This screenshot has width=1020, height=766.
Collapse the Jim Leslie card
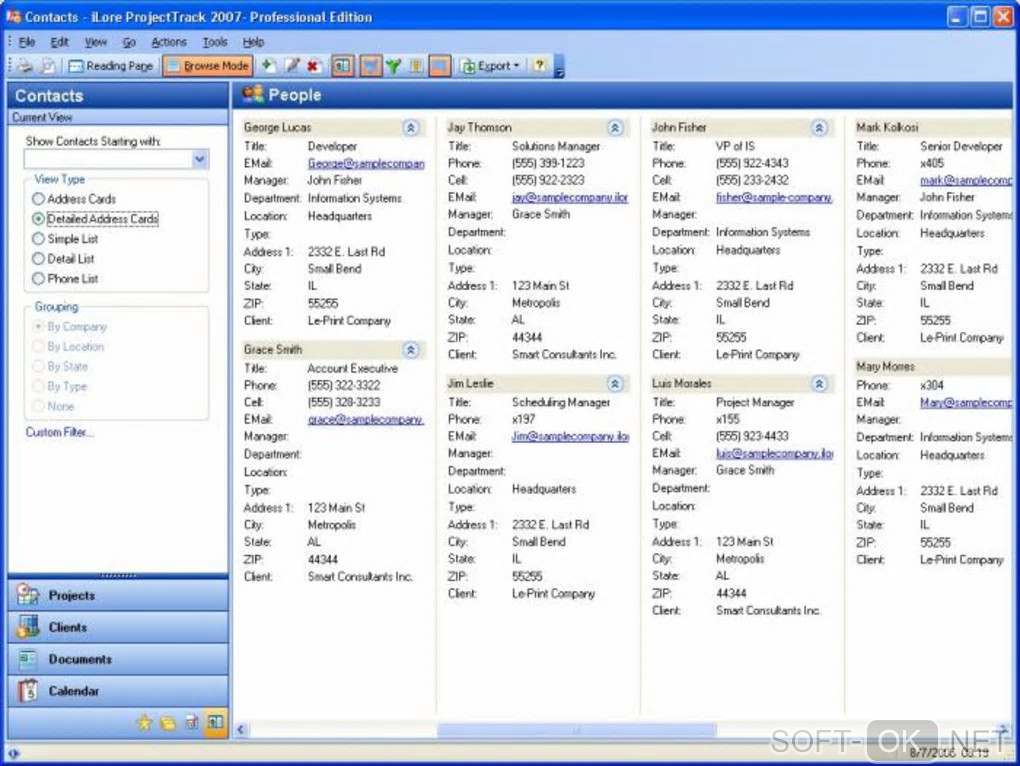pos(615,384)
